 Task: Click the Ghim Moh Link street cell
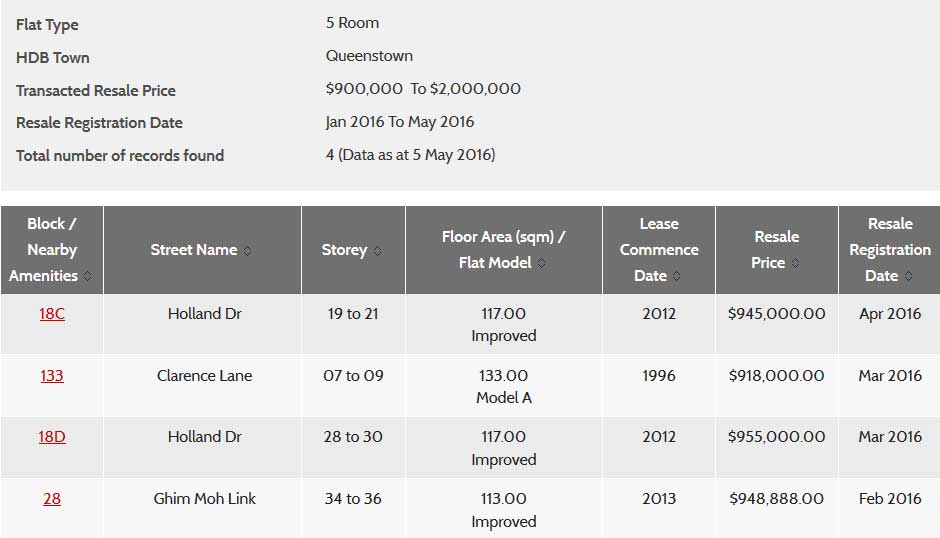[204, 499]
